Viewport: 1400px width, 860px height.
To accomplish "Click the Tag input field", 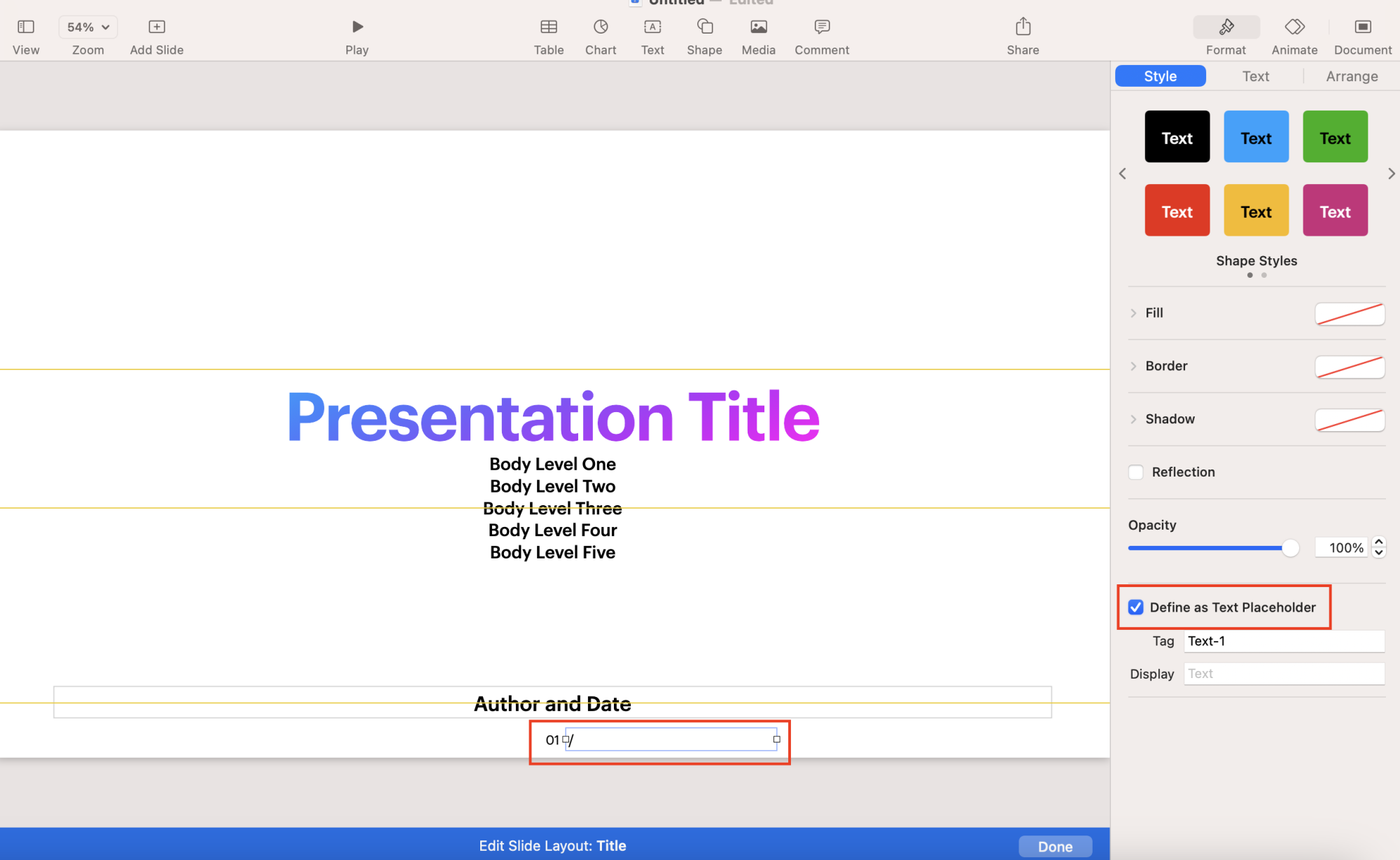I will click(1283, 641).
